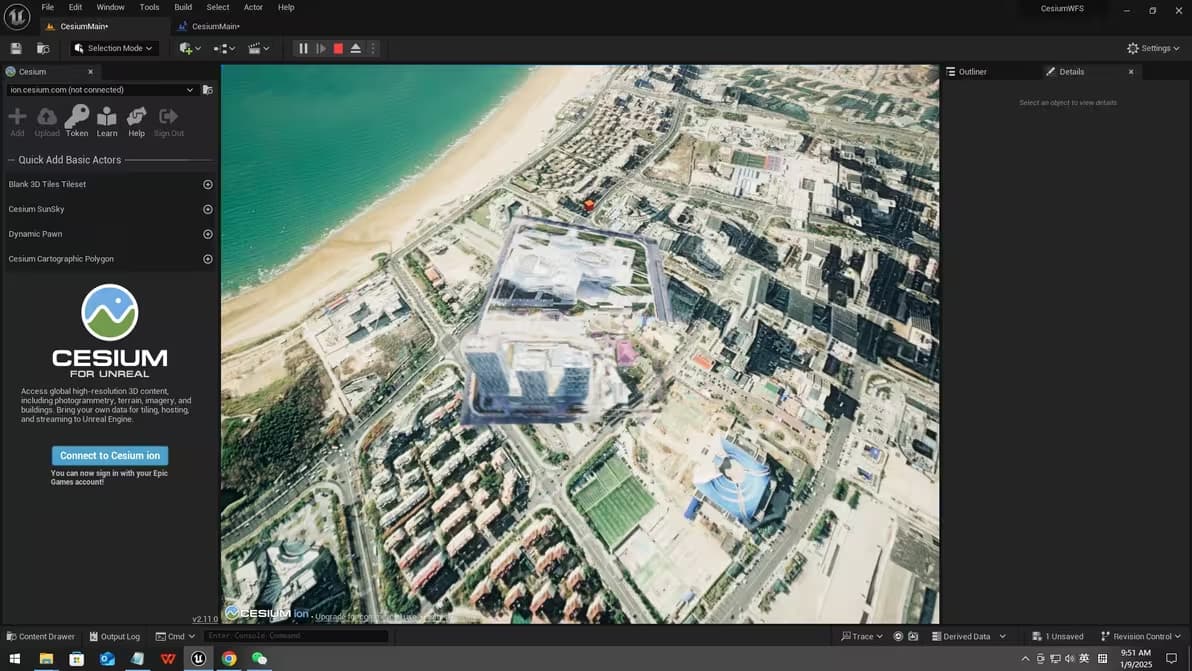Open WeChat from the taskbar

pyautogui.click(x=259, y=658)
